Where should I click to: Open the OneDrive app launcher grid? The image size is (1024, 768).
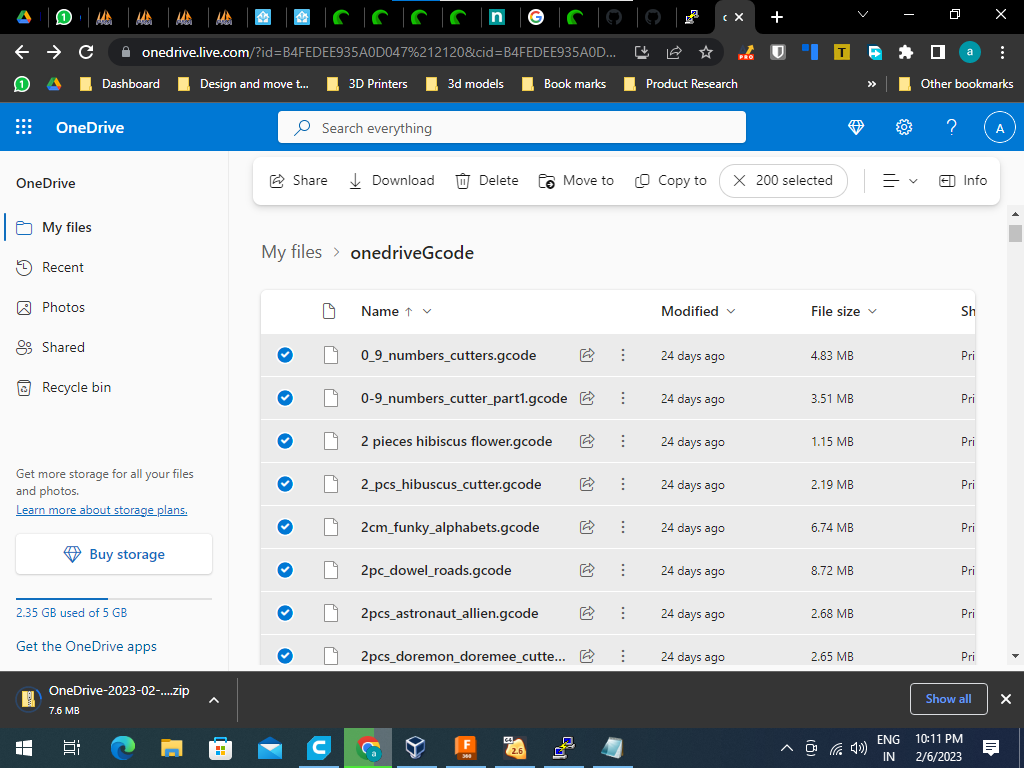tap(24, 127)
